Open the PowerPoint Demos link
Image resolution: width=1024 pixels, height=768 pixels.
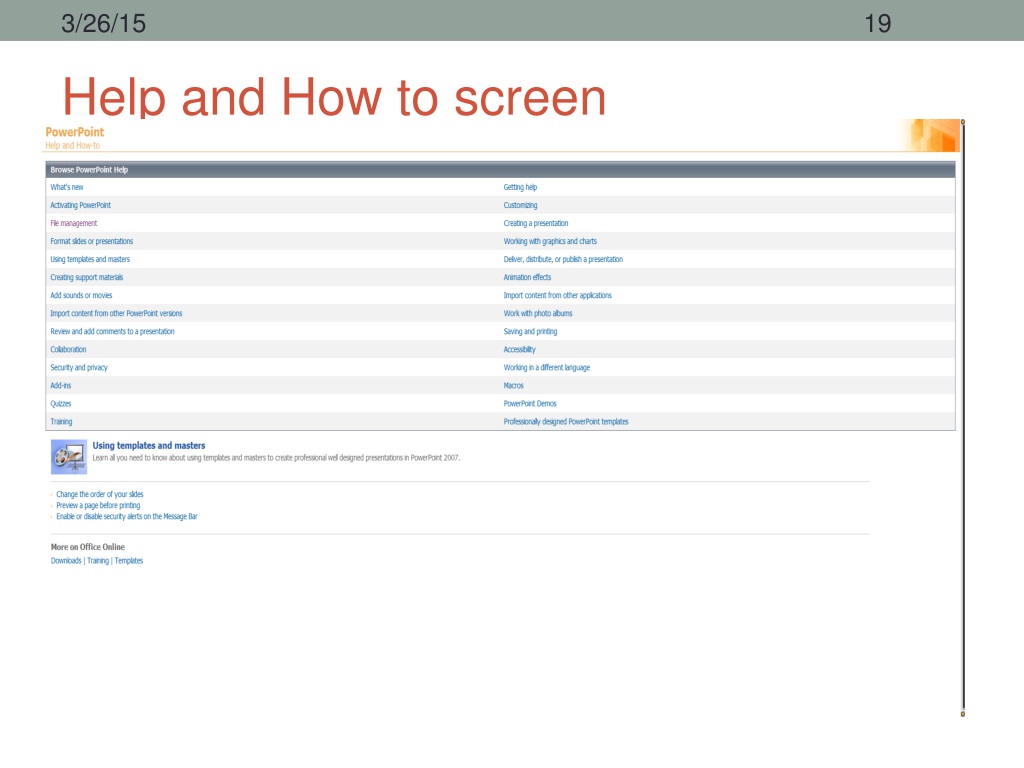click(530, 404)
